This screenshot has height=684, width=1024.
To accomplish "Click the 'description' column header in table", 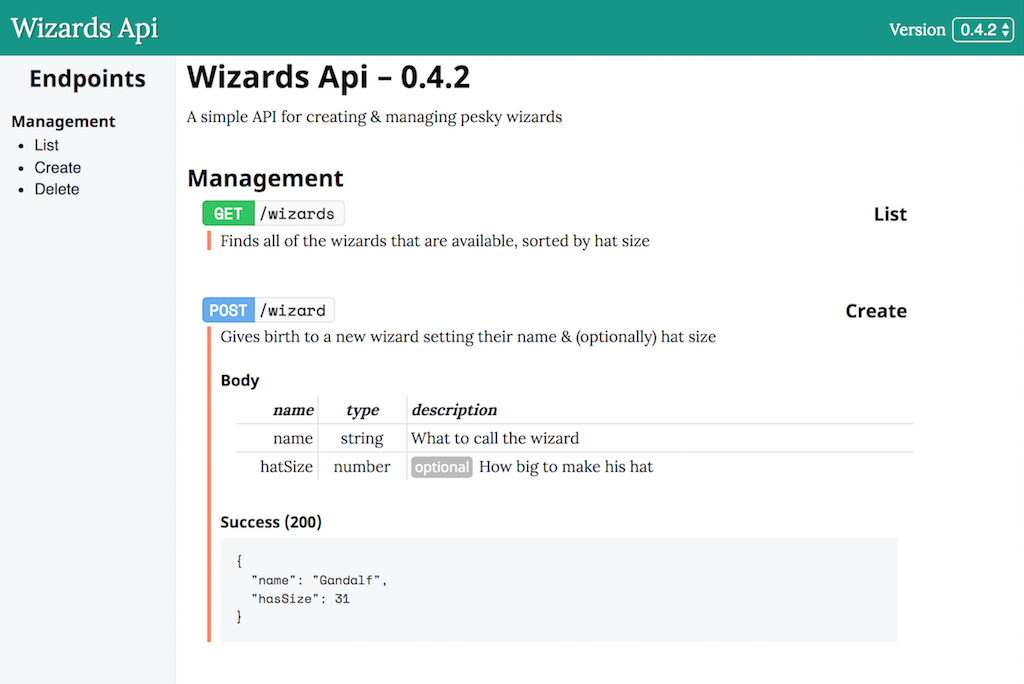I will tap(455, 410).
